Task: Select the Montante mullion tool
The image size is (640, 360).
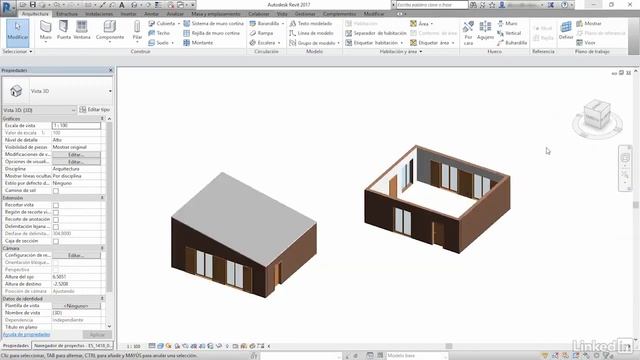Action: [x=198, y=42]
